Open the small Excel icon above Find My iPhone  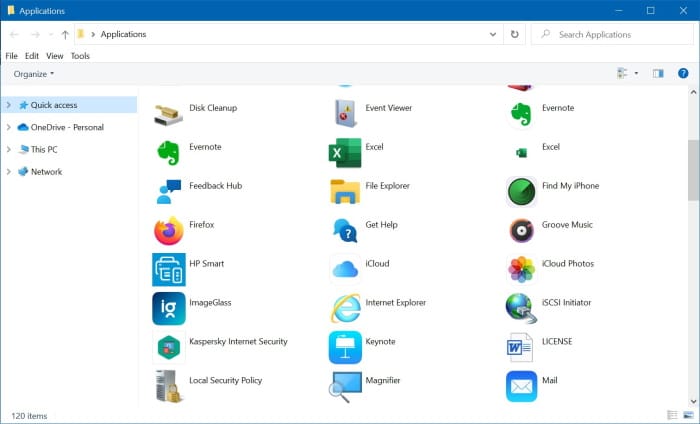tap(521, 153)
